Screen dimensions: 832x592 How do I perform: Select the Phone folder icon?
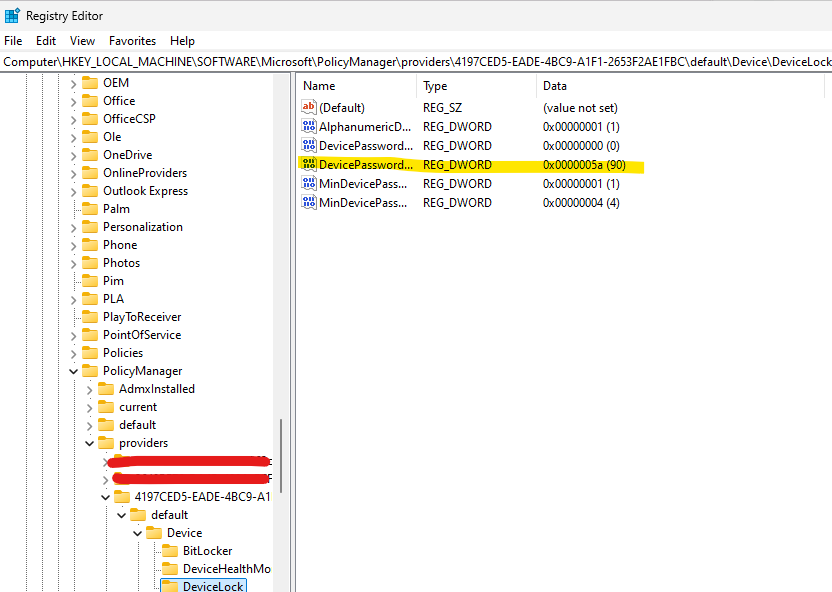(x=90, y=245)
